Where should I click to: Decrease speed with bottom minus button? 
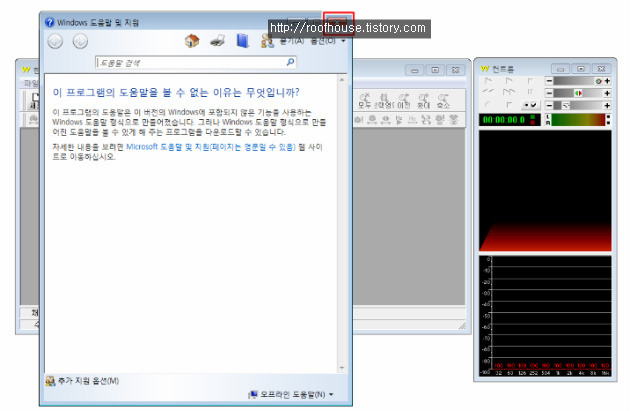pos(549,105)
